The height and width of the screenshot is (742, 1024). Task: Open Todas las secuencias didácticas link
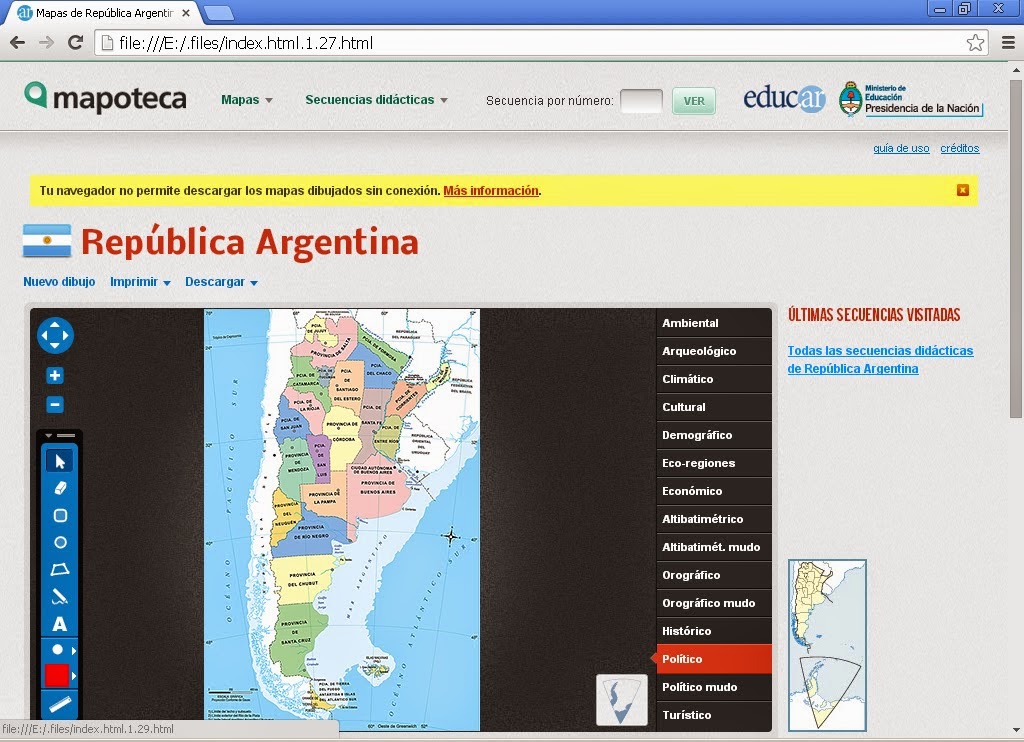tap(880, 359)
